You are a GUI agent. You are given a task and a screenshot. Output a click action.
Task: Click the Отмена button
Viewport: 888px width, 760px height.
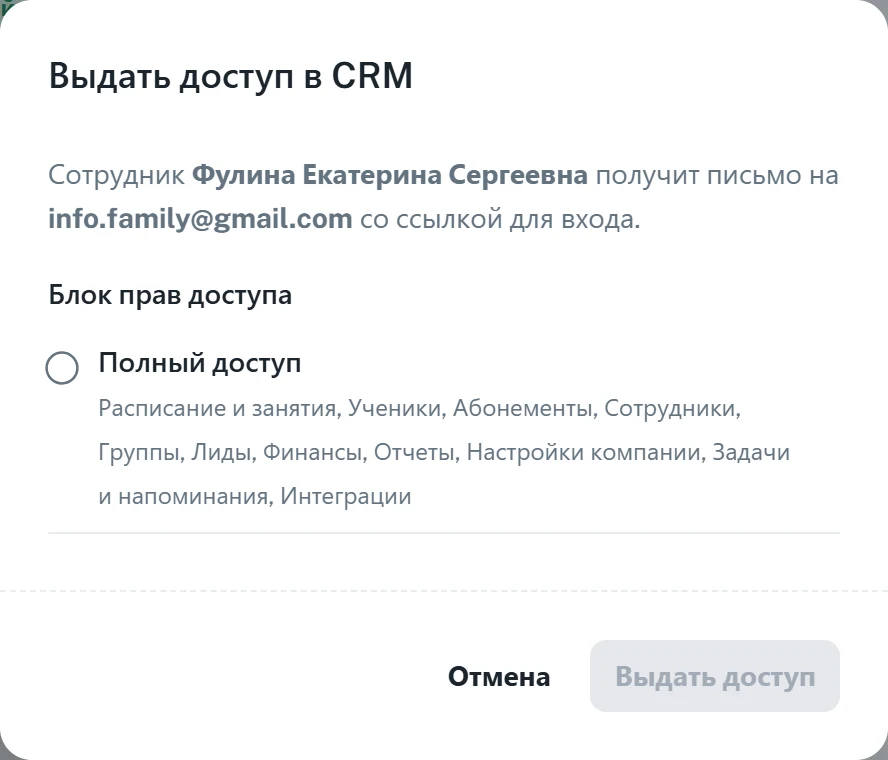[499, 676]
